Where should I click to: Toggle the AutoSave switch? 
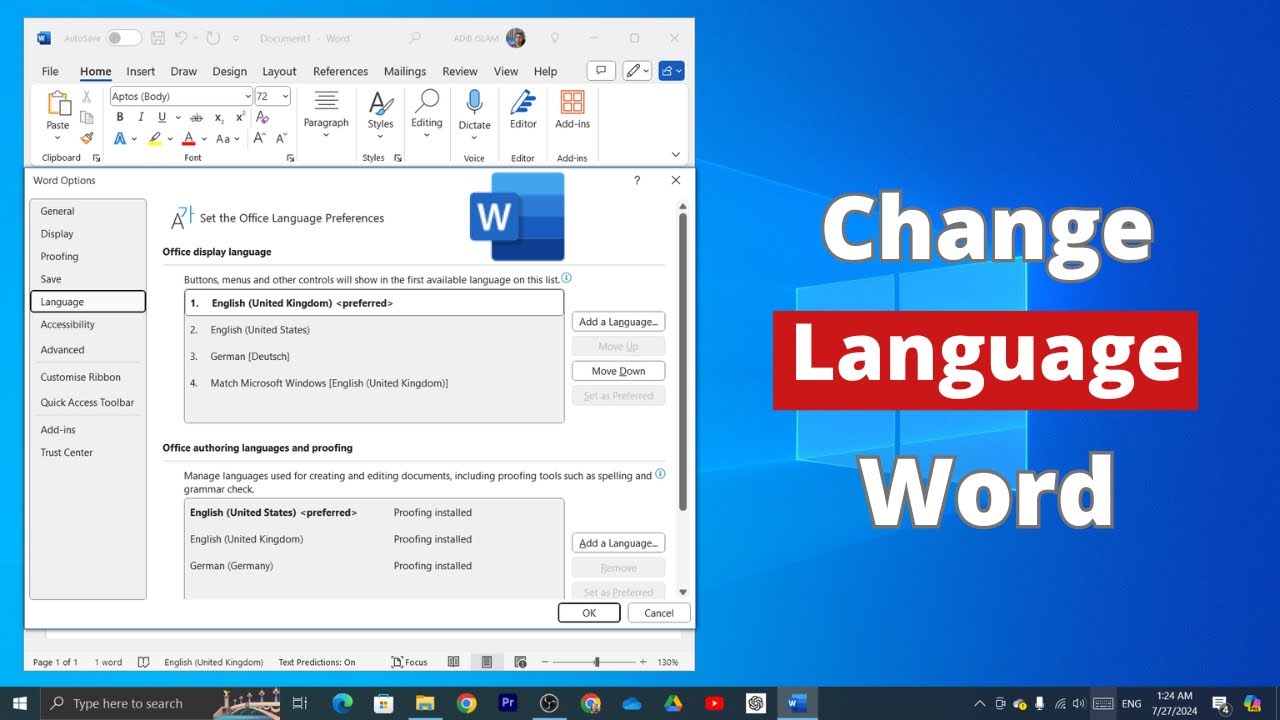click(x=124, y=38)
